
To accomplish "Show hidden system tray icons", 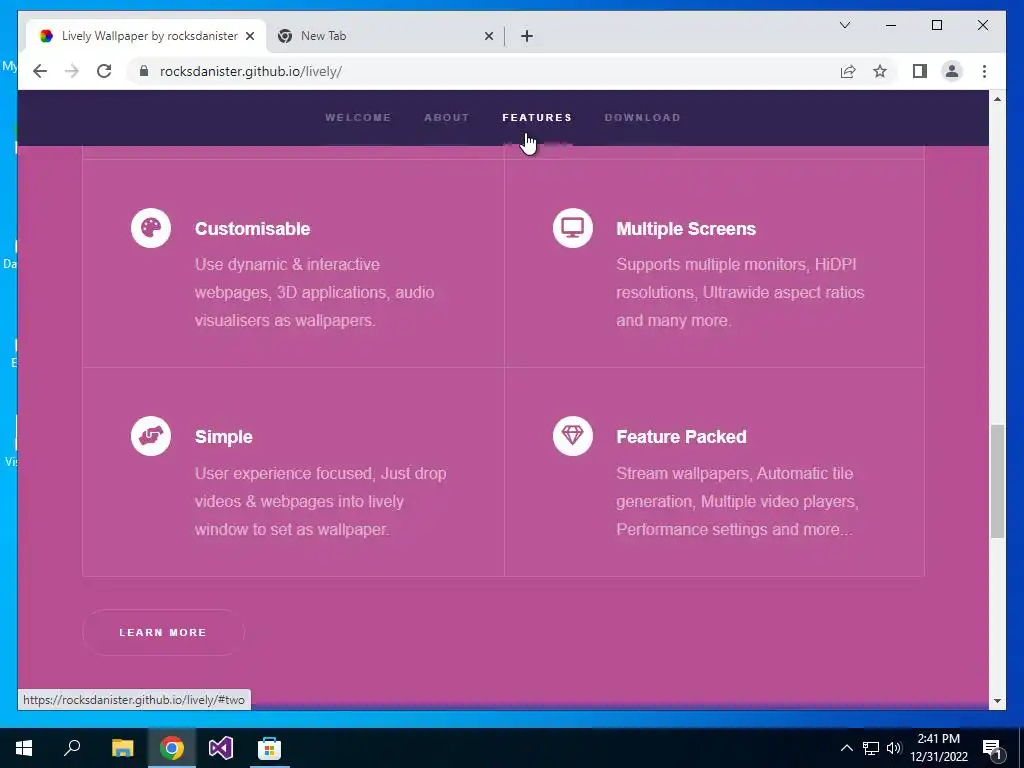I will (846, 748).
